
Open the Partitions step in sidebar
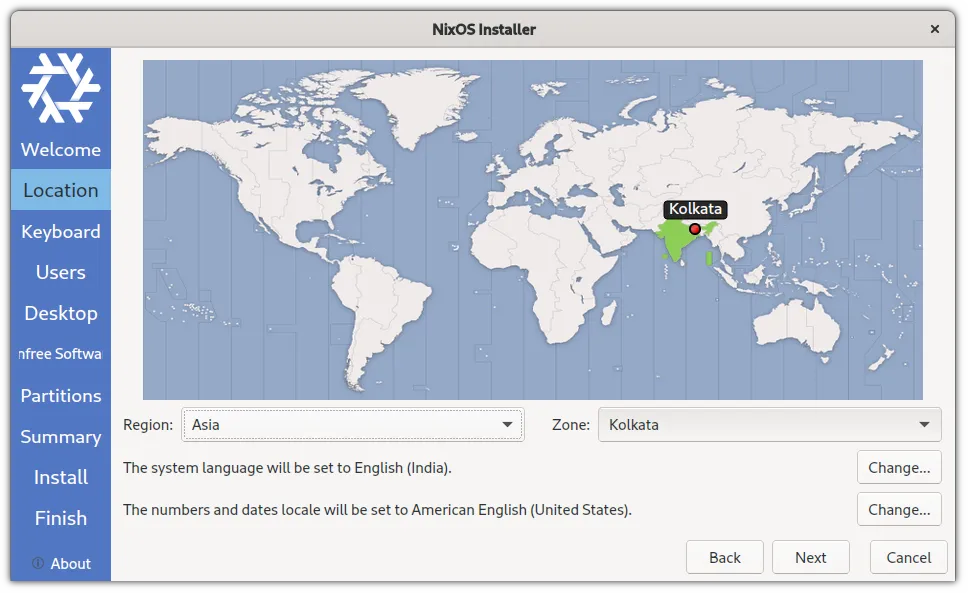tap(61, 396)
